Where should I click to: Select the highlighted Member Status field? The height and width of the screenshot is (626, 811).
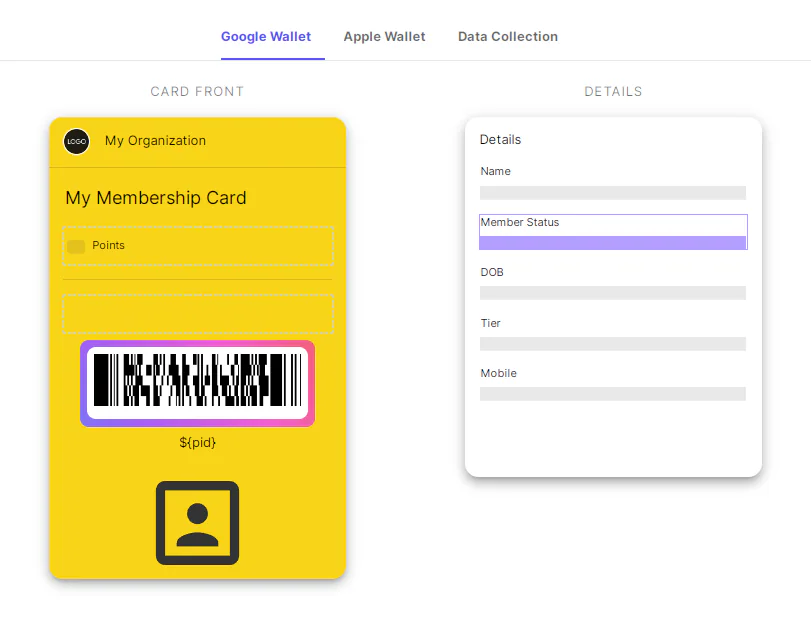point(613,232)
